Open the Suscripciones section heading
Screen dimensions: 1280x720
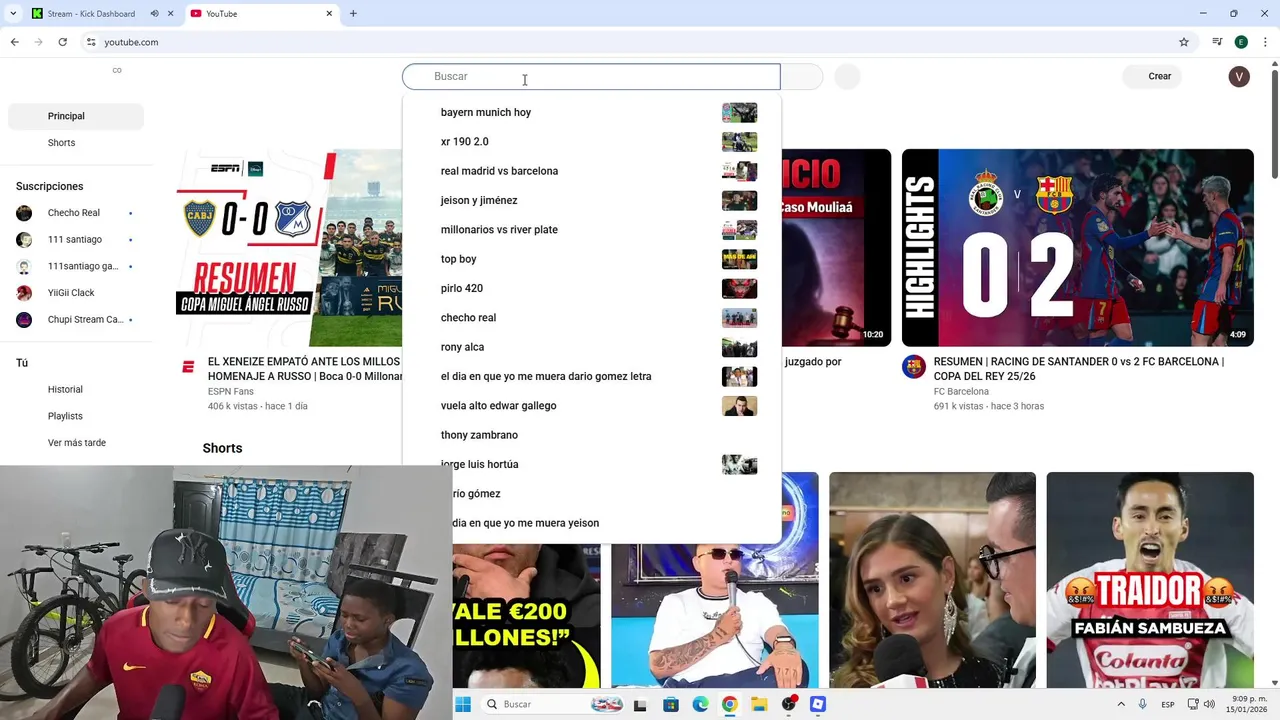49,186
